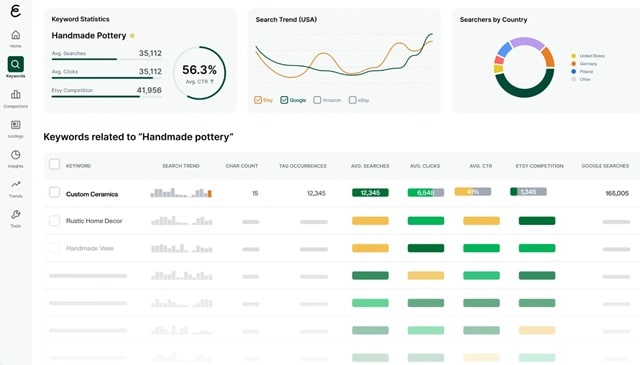
Task: Open the Handmade Vase keyword
Action: click(90, 248)
